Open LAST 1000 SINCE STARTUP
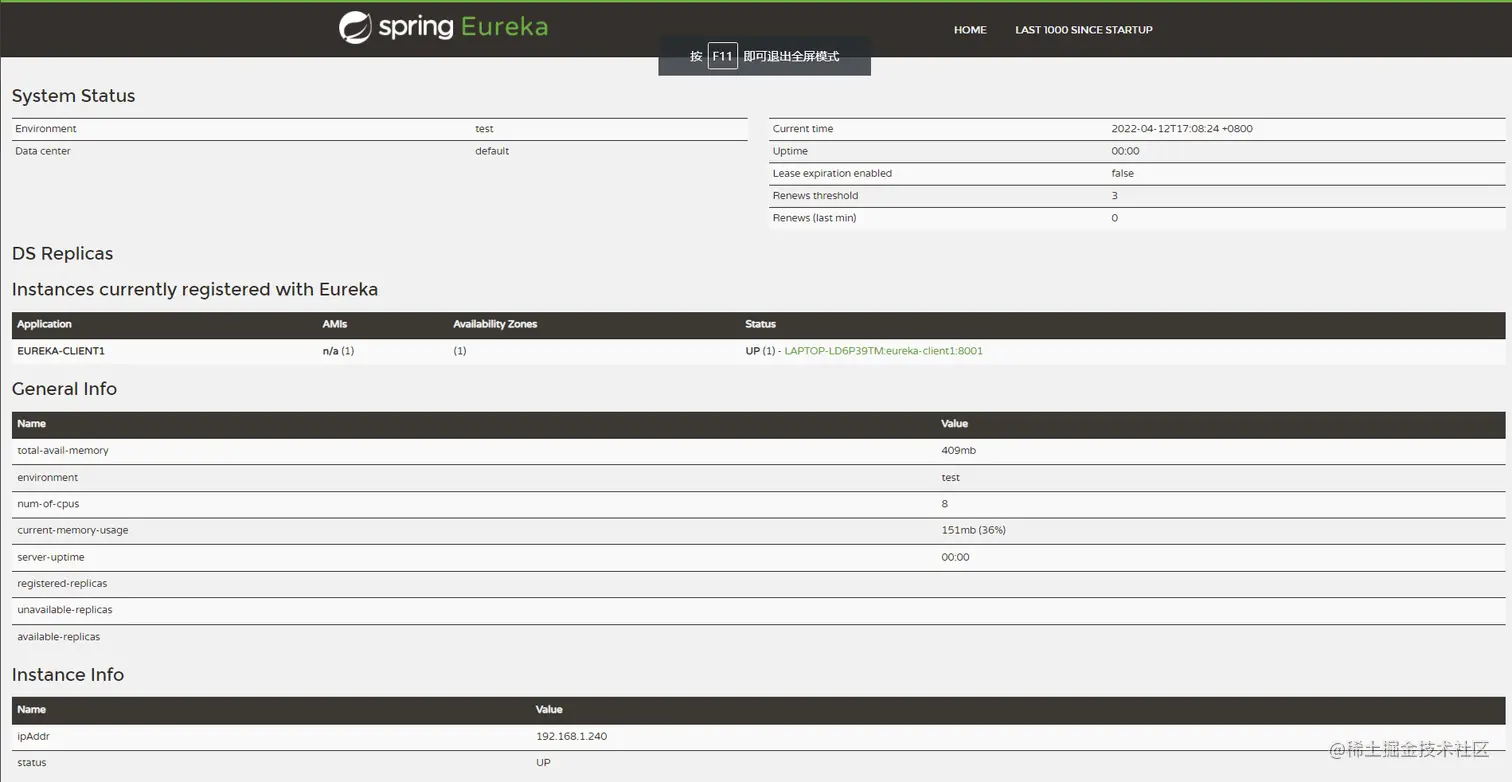 click(x=1084, y=30)
